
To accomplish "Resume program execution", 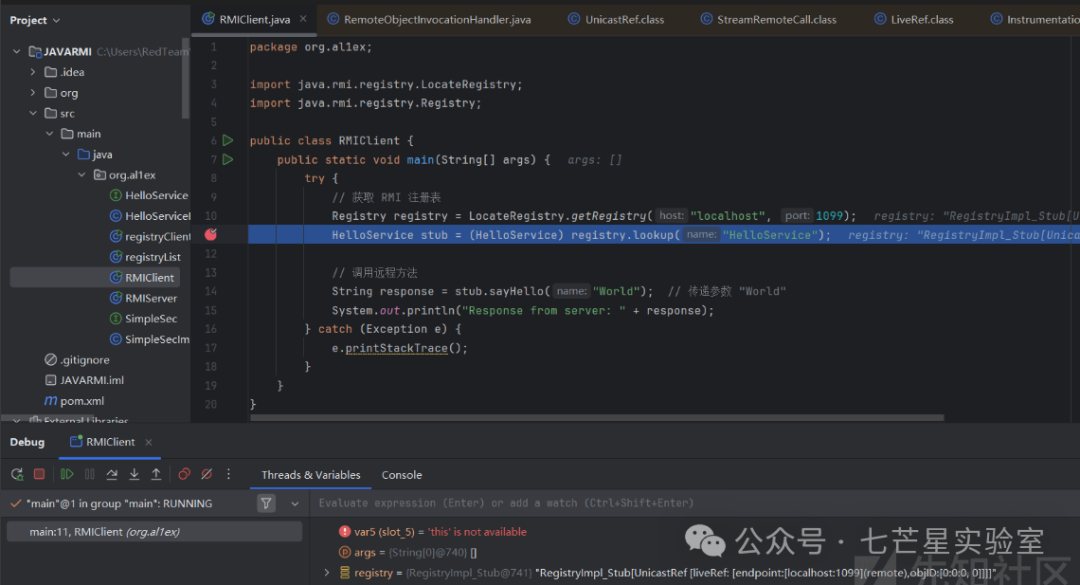I will coord(67,474).
